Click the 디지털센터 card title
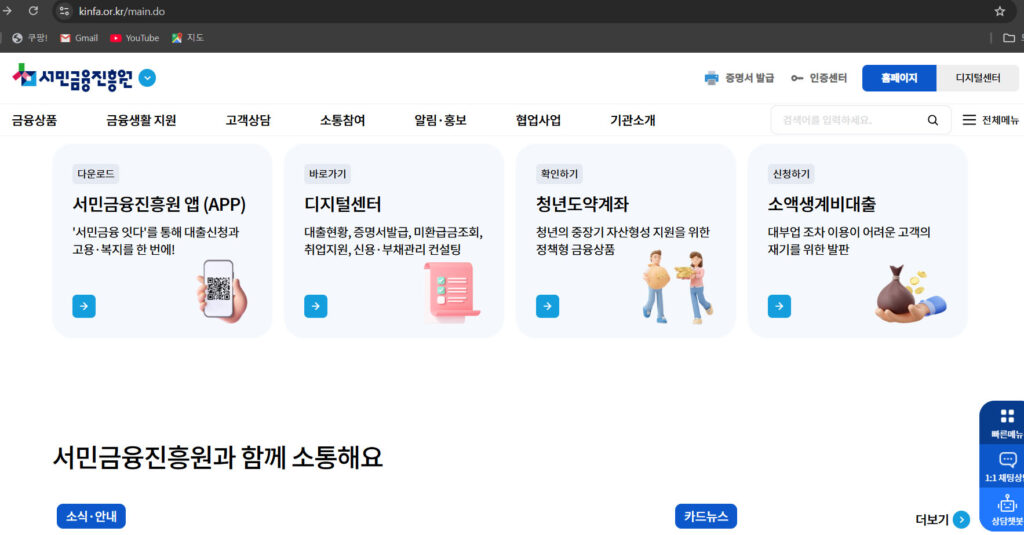Screen dimensions: 1024x535 coord(342,204)
